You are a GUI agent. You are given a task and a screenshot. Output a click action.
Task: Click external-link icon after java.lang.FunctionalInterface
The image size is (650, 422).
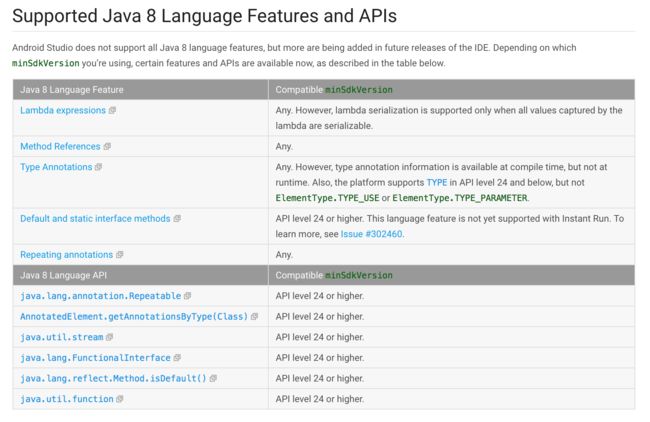[x=177, y=358]
